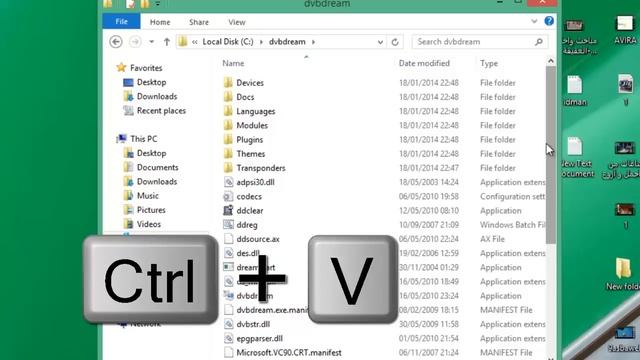The height and width of the screenshot is (360, 640).
Task: Open recent locations dropdown arrow
Action: [x=151, y=42]
